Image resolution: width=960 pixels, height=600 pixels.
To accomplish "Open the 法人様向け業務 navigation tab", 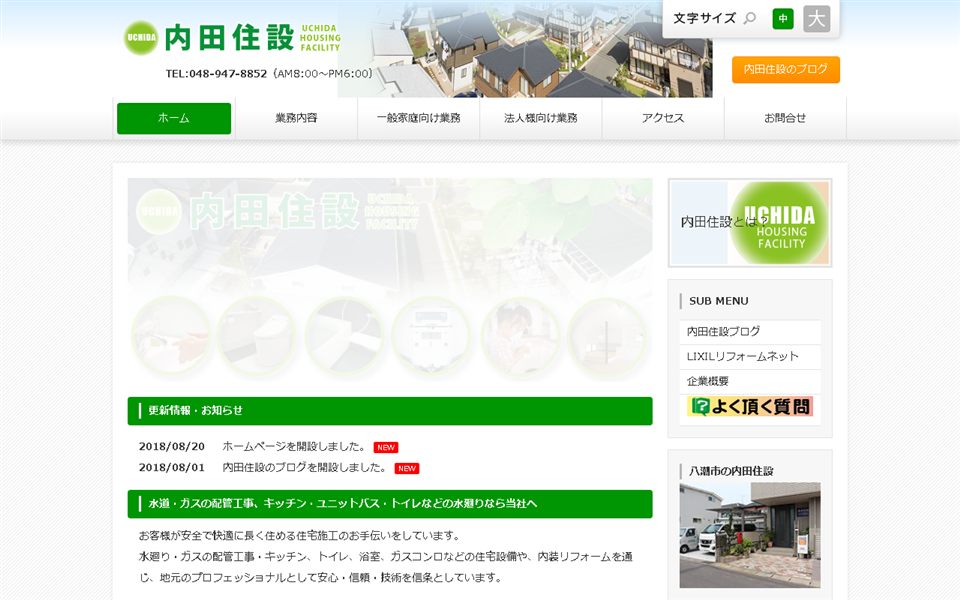I will 541,118.
